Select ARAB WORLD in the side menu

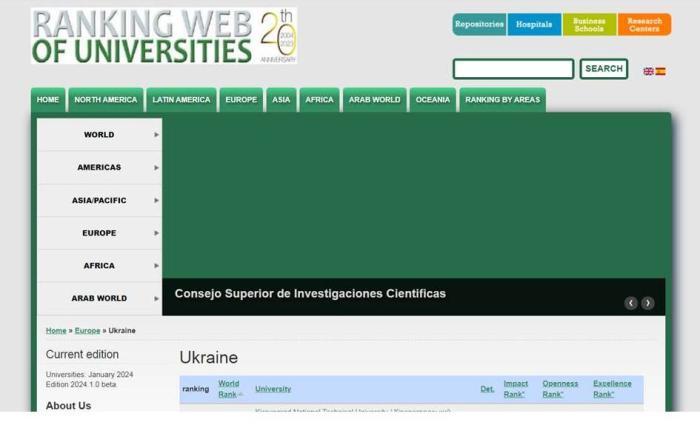[99, 298]
